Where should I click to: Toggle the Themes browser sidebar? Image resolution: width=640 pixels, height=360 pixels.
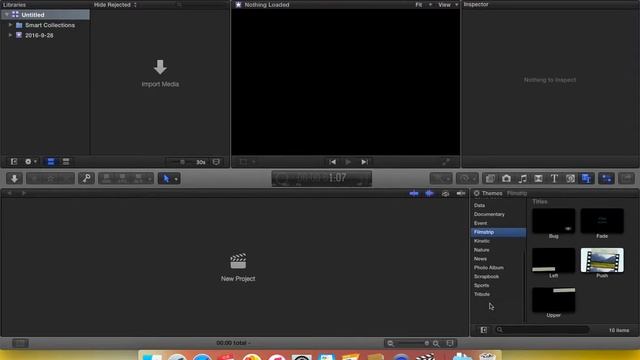(x=484, y=330)
